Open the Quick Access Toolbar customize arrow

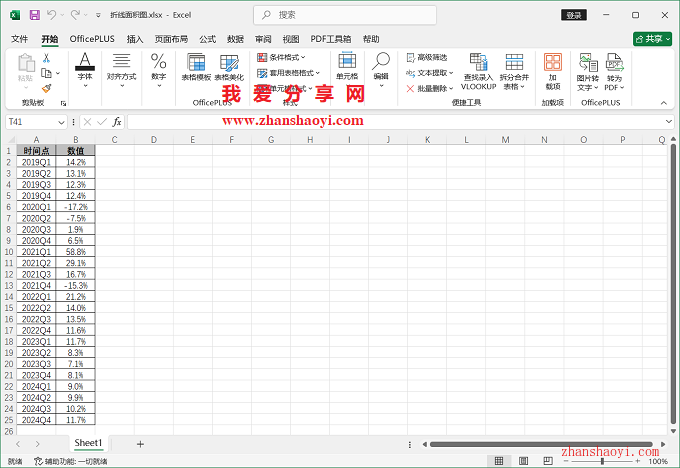click(98, 15)
